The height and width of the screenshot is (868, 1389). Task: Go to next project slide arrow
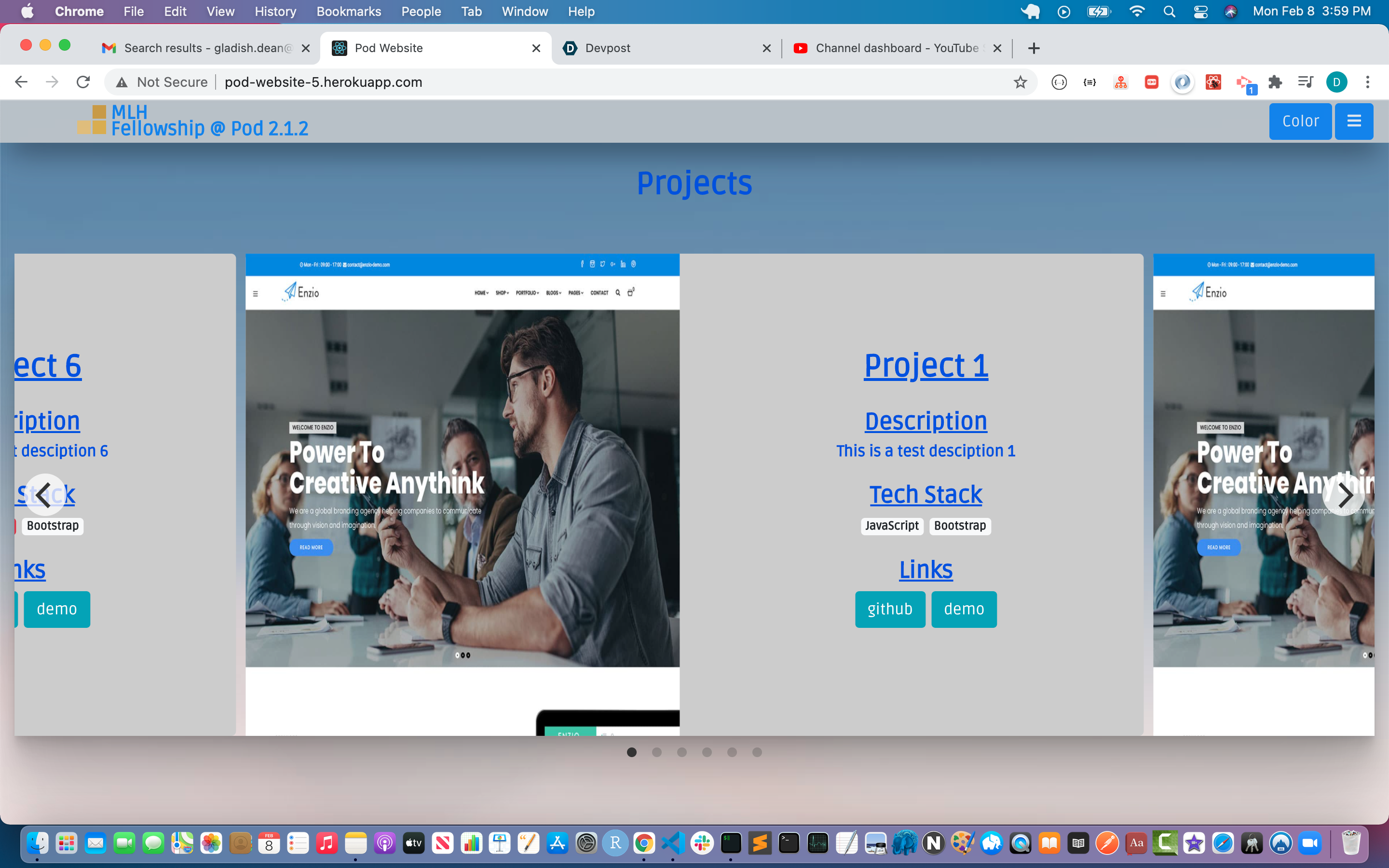1344,495
